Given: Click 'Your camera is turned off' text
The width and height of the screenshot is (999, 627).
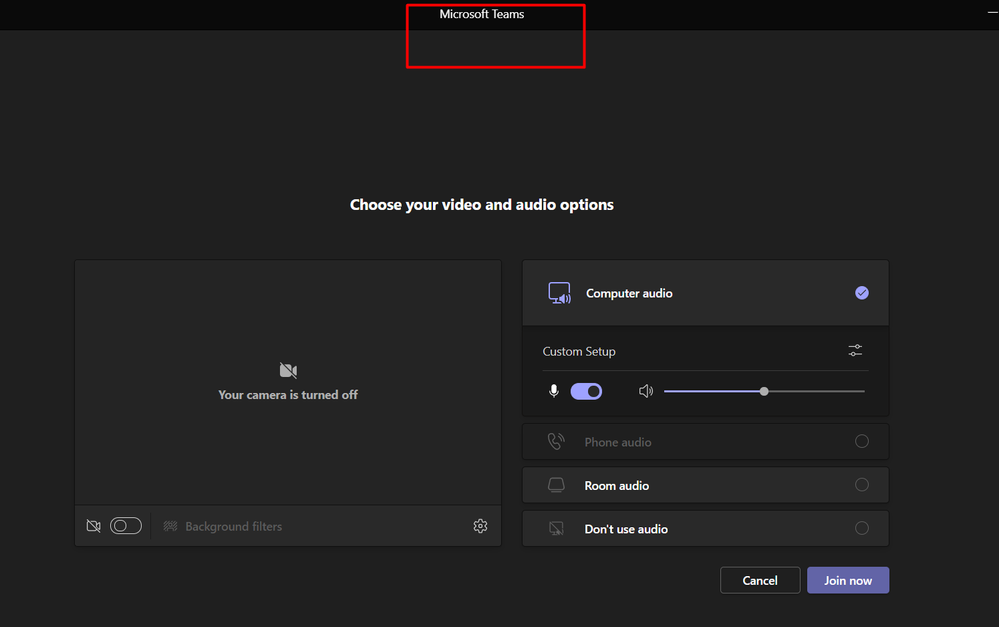Looking at the screenshot, I should coord(288,395).
